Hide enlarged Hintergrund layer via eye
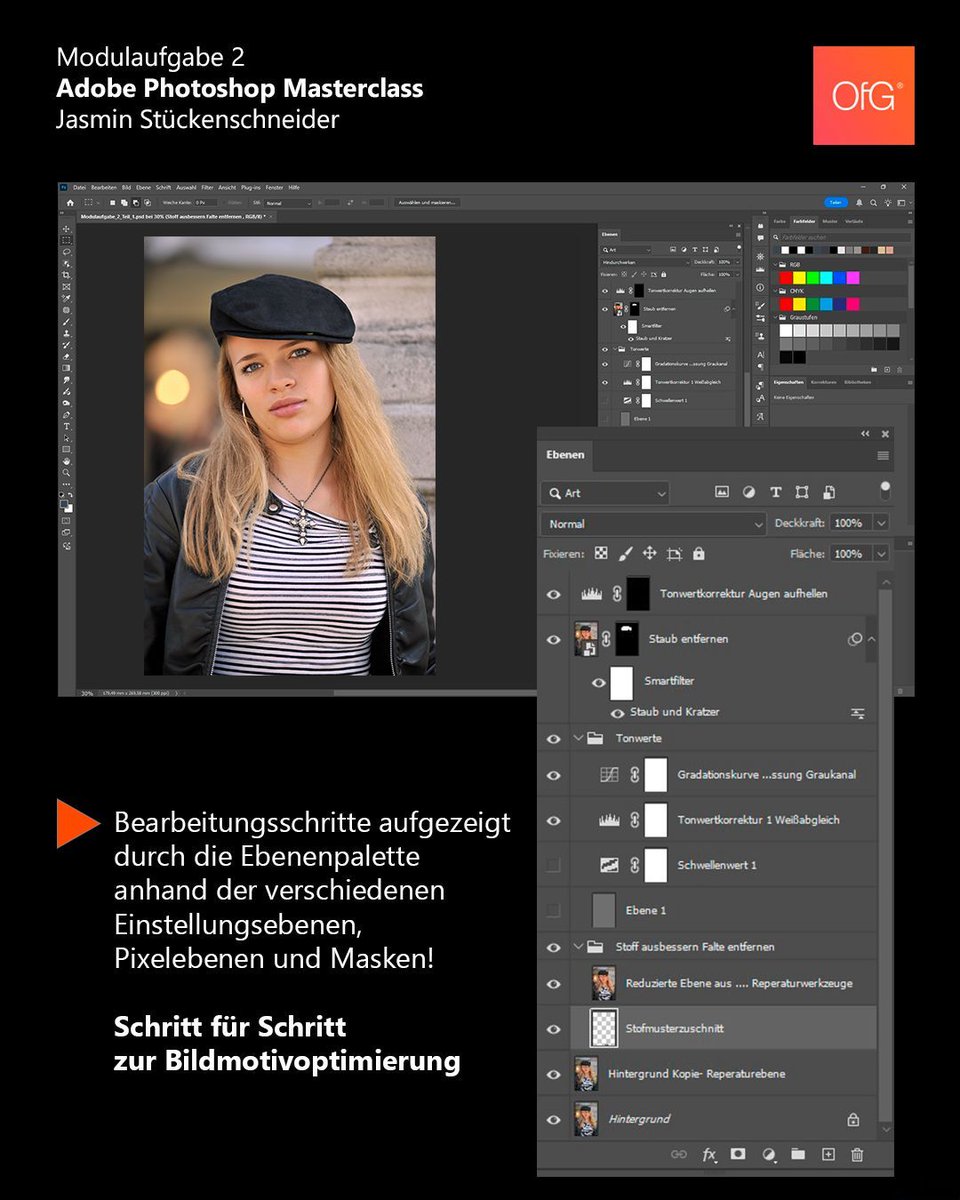 pyautogui.click(x=553, y=1119)
